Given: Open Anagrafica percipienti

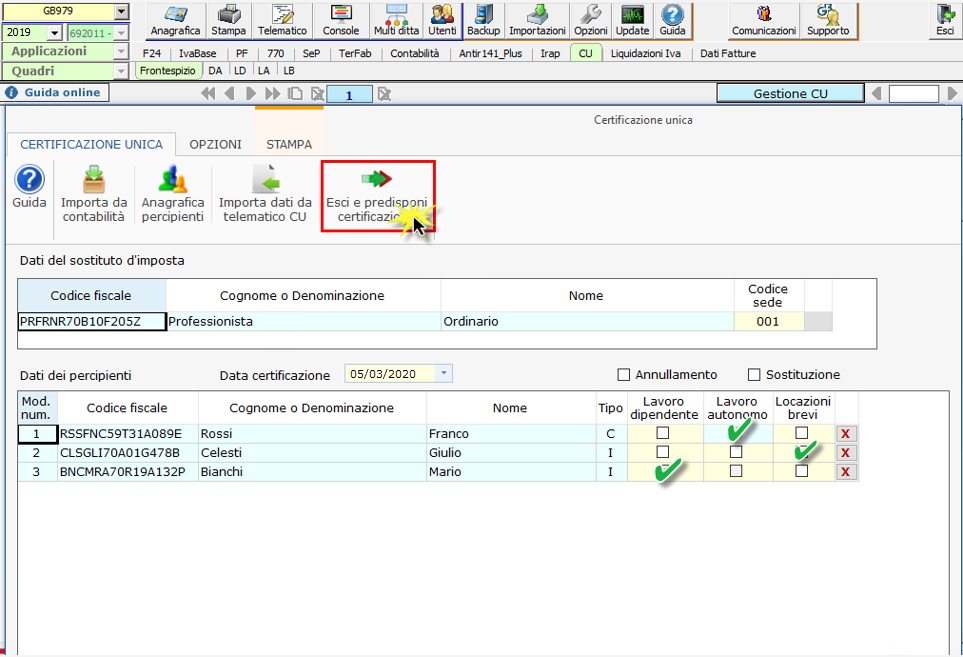Looking at the screenshot, I should tap(173, 194).
